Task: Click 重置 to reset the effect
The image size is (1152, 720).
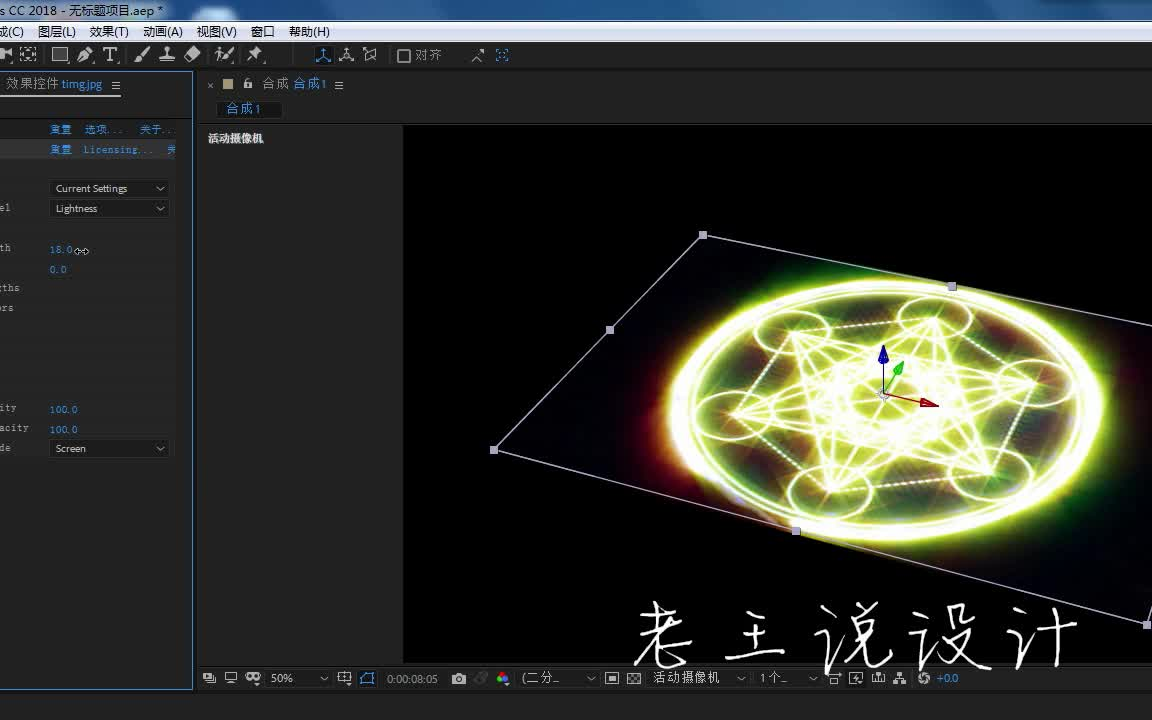Action: click(60, 129)
